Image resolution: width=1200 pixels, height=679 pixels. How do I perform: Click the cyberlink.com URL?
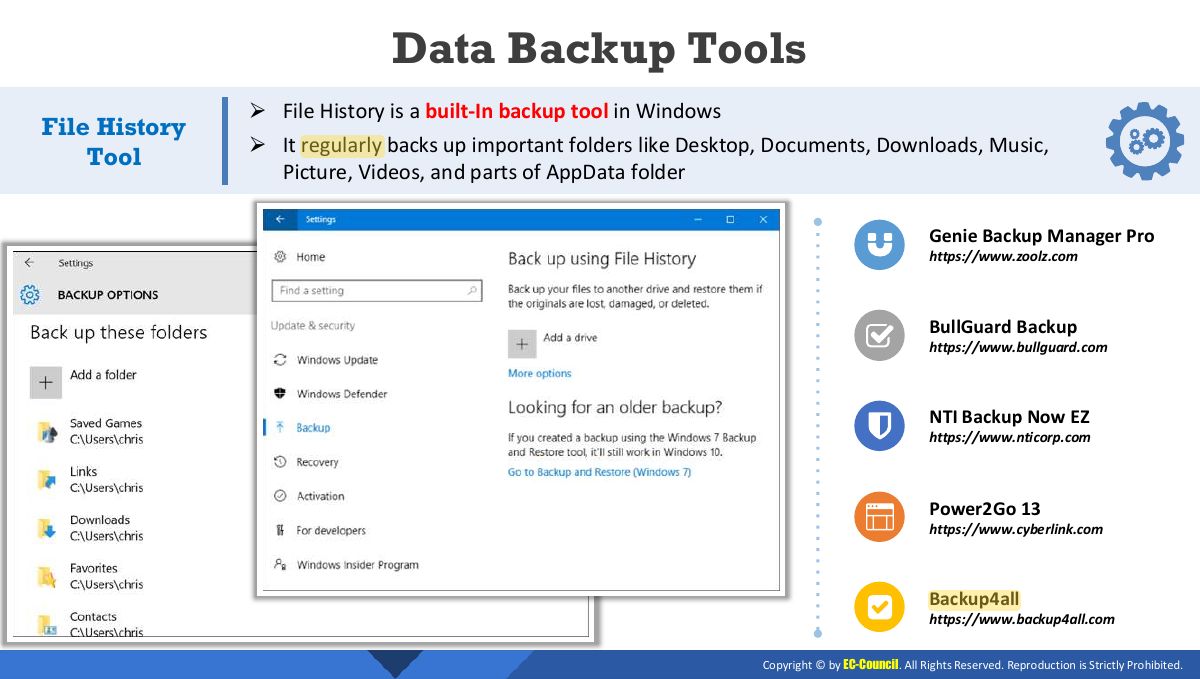[x=1016, y=529]
